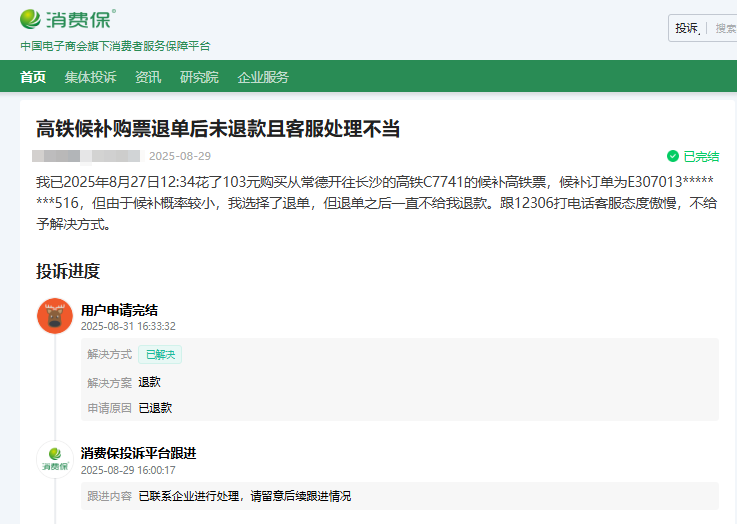Switch to the 资讯 section
737x524 pixels.
(x=148, y=77)
